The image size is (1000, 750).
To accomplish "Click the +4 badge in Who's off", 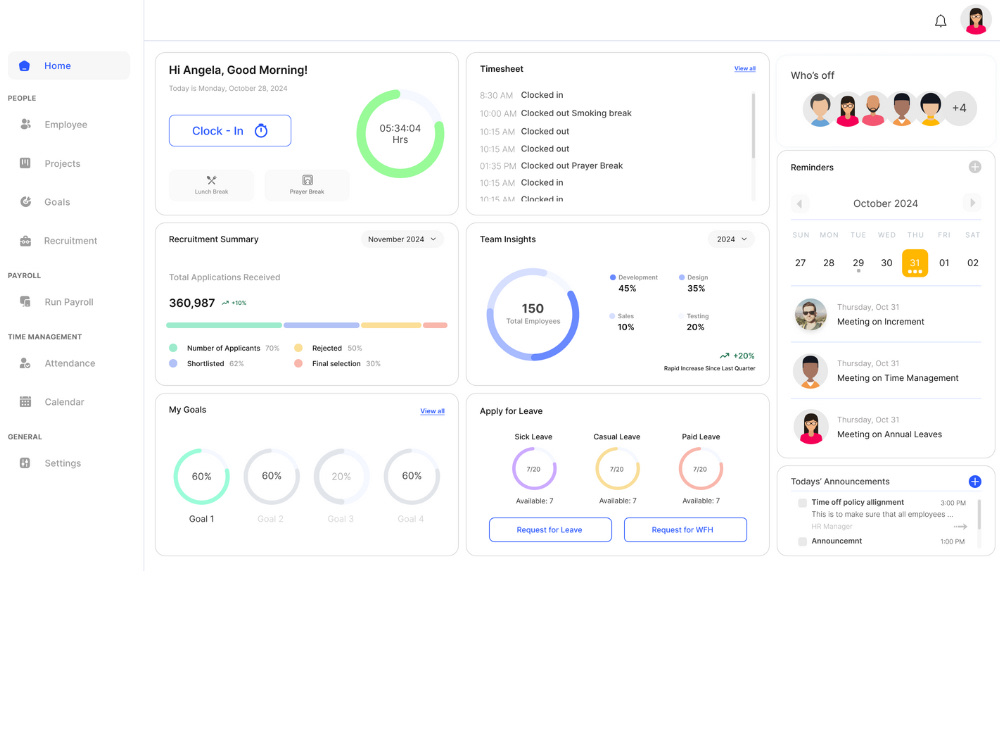I will click(x=959, y=108).
